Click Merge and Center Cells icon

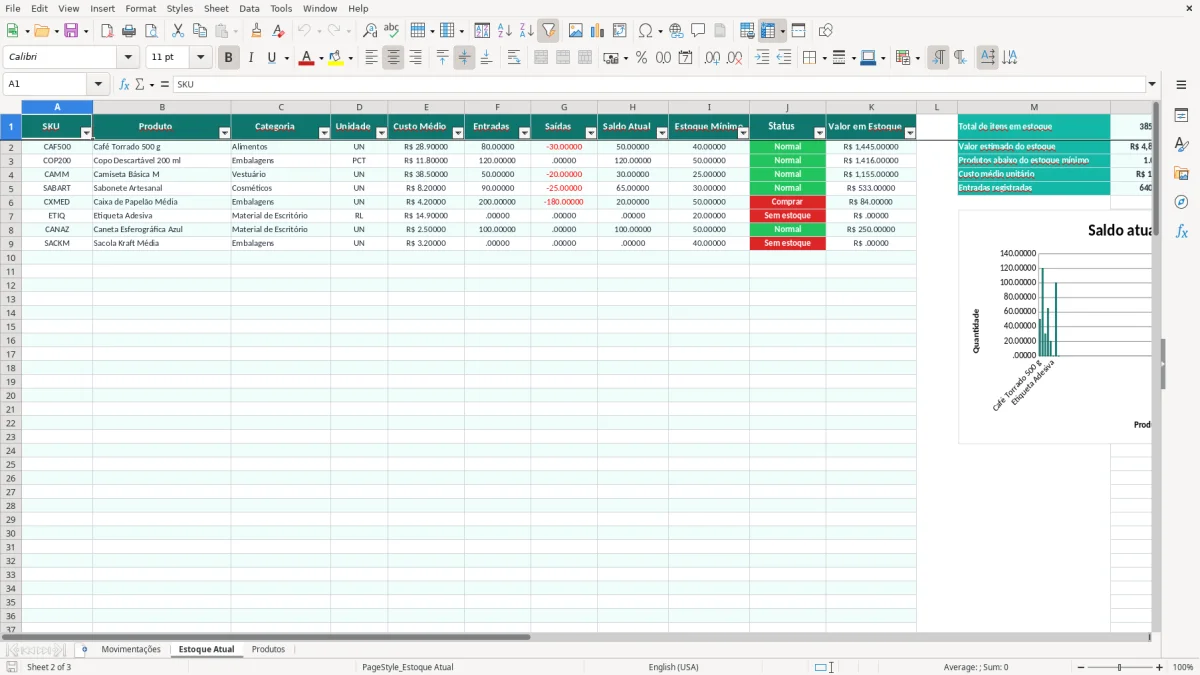click(x=541, y=58)
